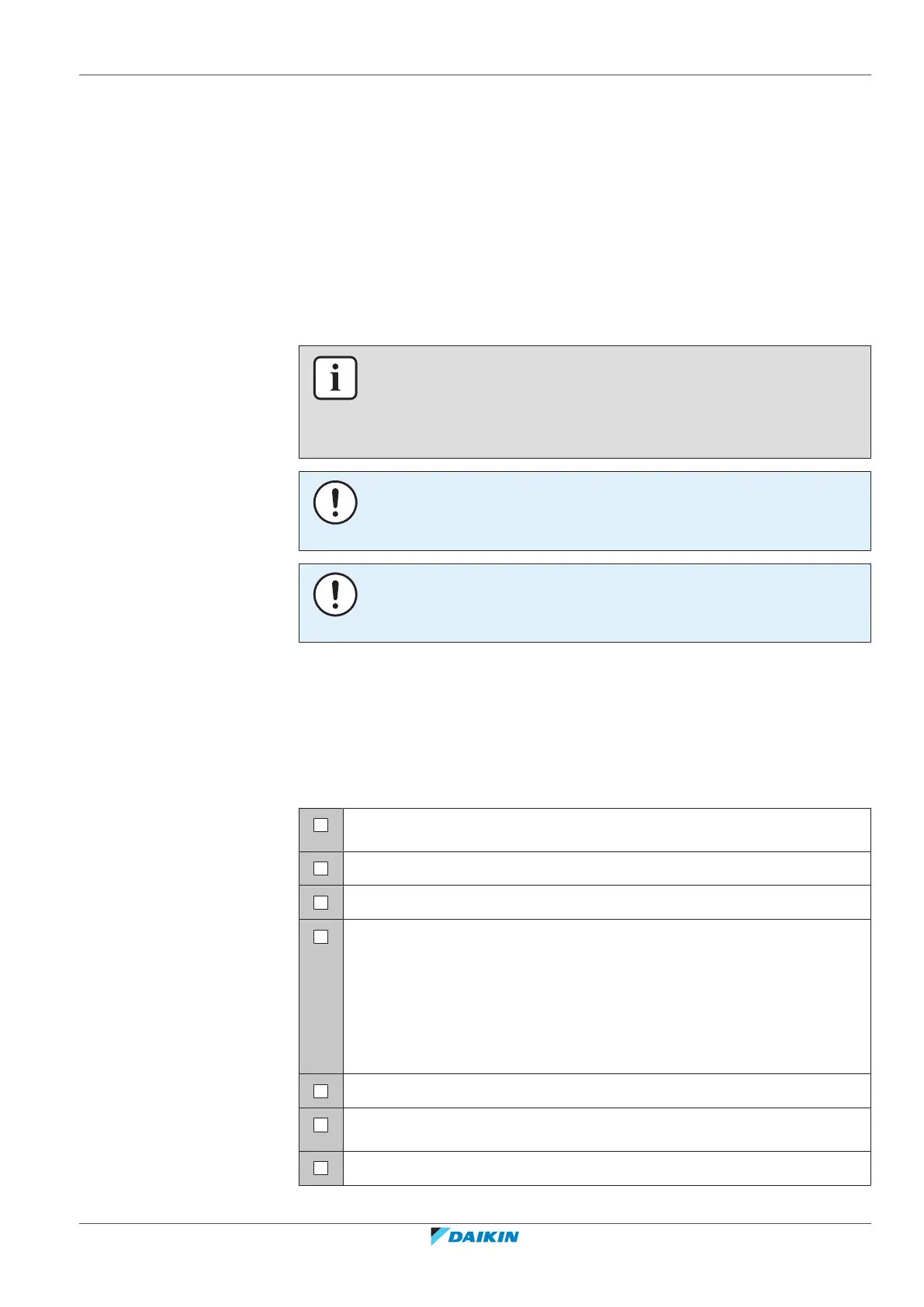
Task: Click the tall fourth row's blank description cell
Action: point(606,997)
